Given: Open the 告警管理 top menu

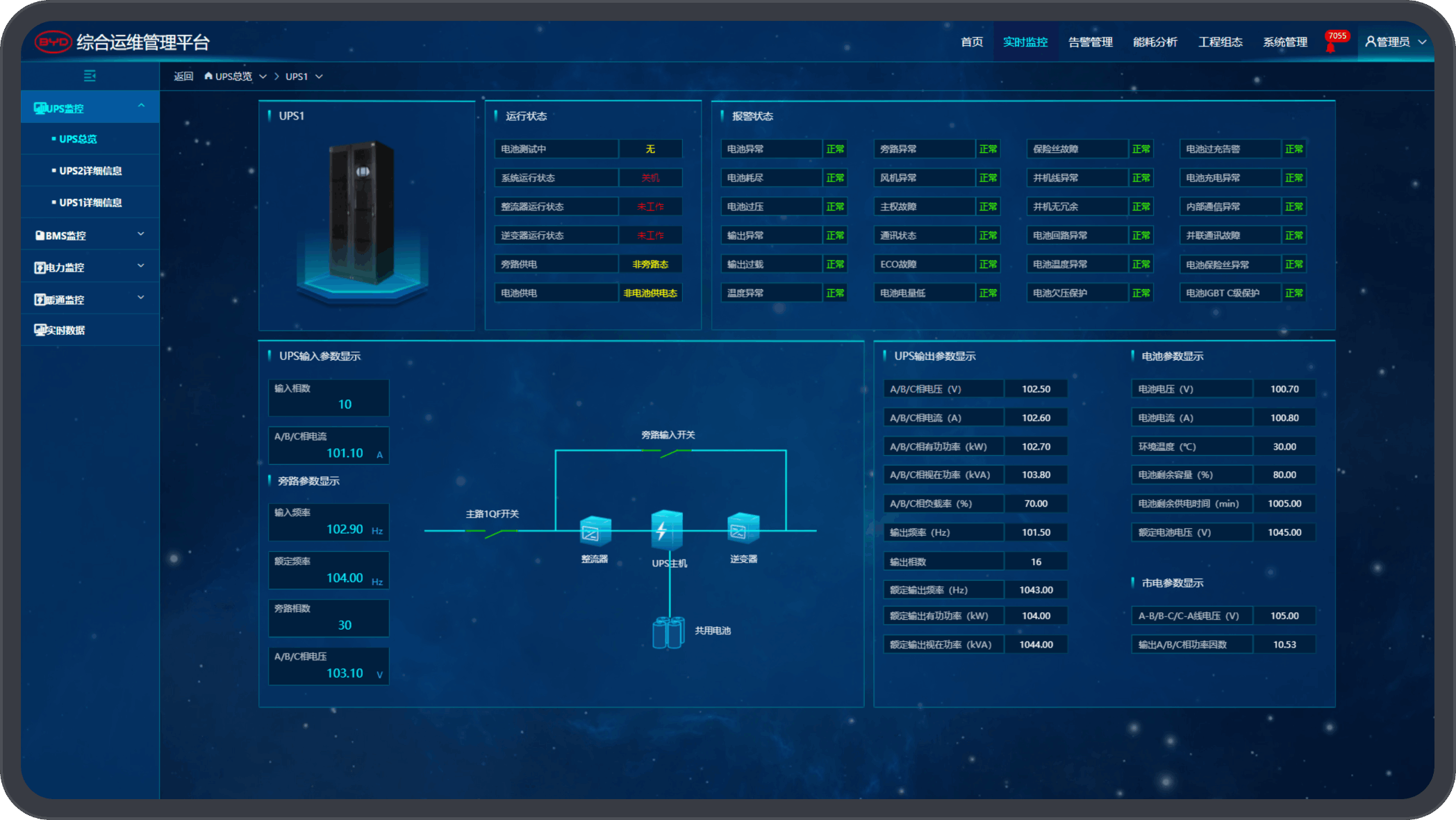Looking at the screenshot, I should tap(1091, 42).
